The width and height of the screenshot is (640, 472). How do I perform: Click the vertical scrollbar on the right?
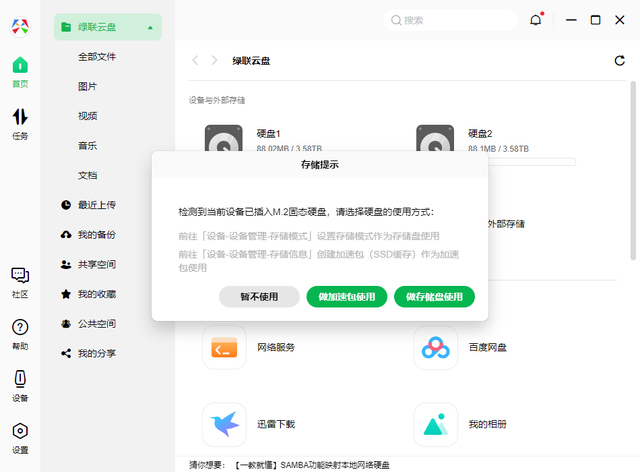[x=633, y=170]
